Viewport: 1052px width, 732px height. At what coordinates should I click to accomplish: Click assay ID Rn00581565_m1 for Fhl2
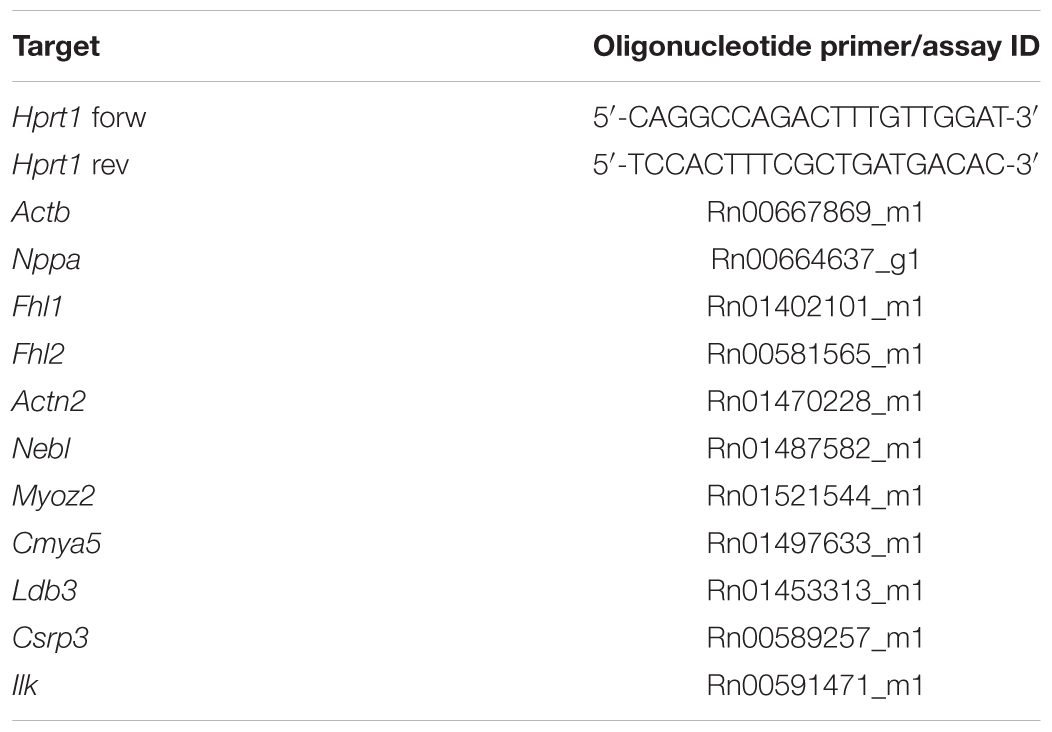coord(815,354)
